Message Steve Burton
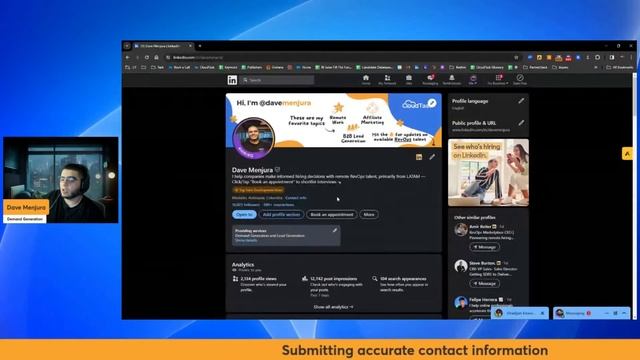640x360 pixels. point(484,283)
